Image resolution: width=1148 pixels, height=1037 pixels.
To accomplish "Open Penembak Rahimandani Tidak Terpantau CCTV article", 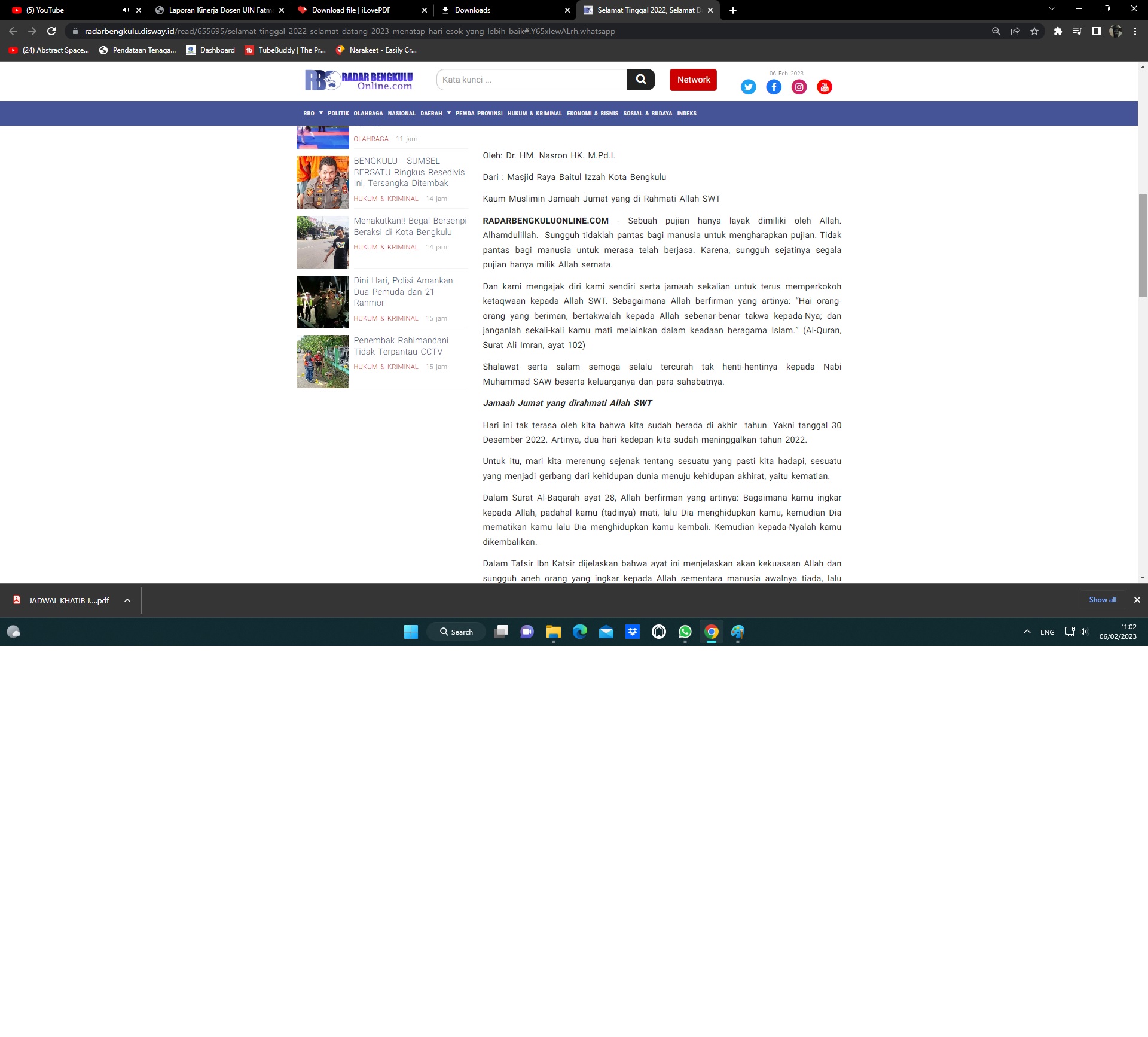I will [x=401, y=346].
